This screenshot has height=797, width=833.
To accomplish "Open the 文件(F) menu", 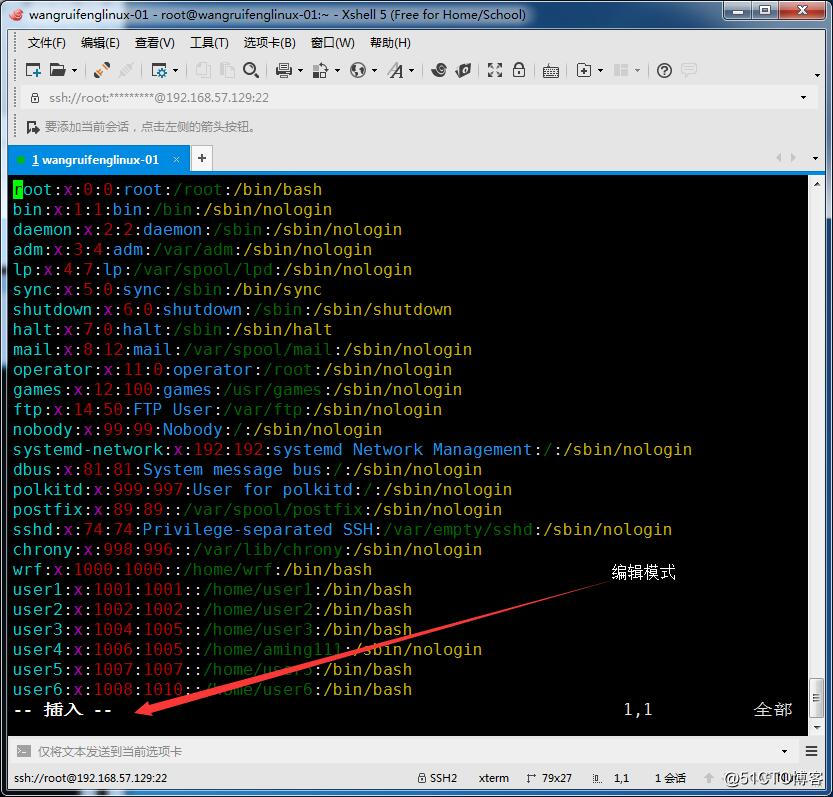I will coord(46,43).
